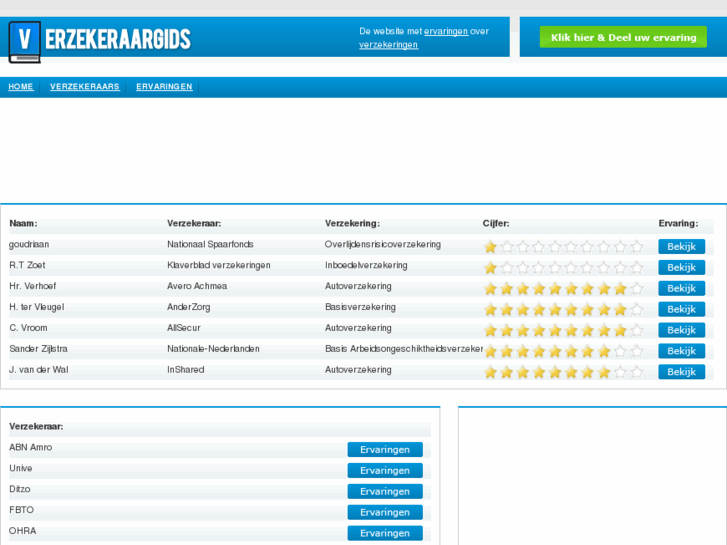Select 'Avero Achmea' insurer cell
Viewport: 727px width, 545px height.
click(x=197, y=286)
